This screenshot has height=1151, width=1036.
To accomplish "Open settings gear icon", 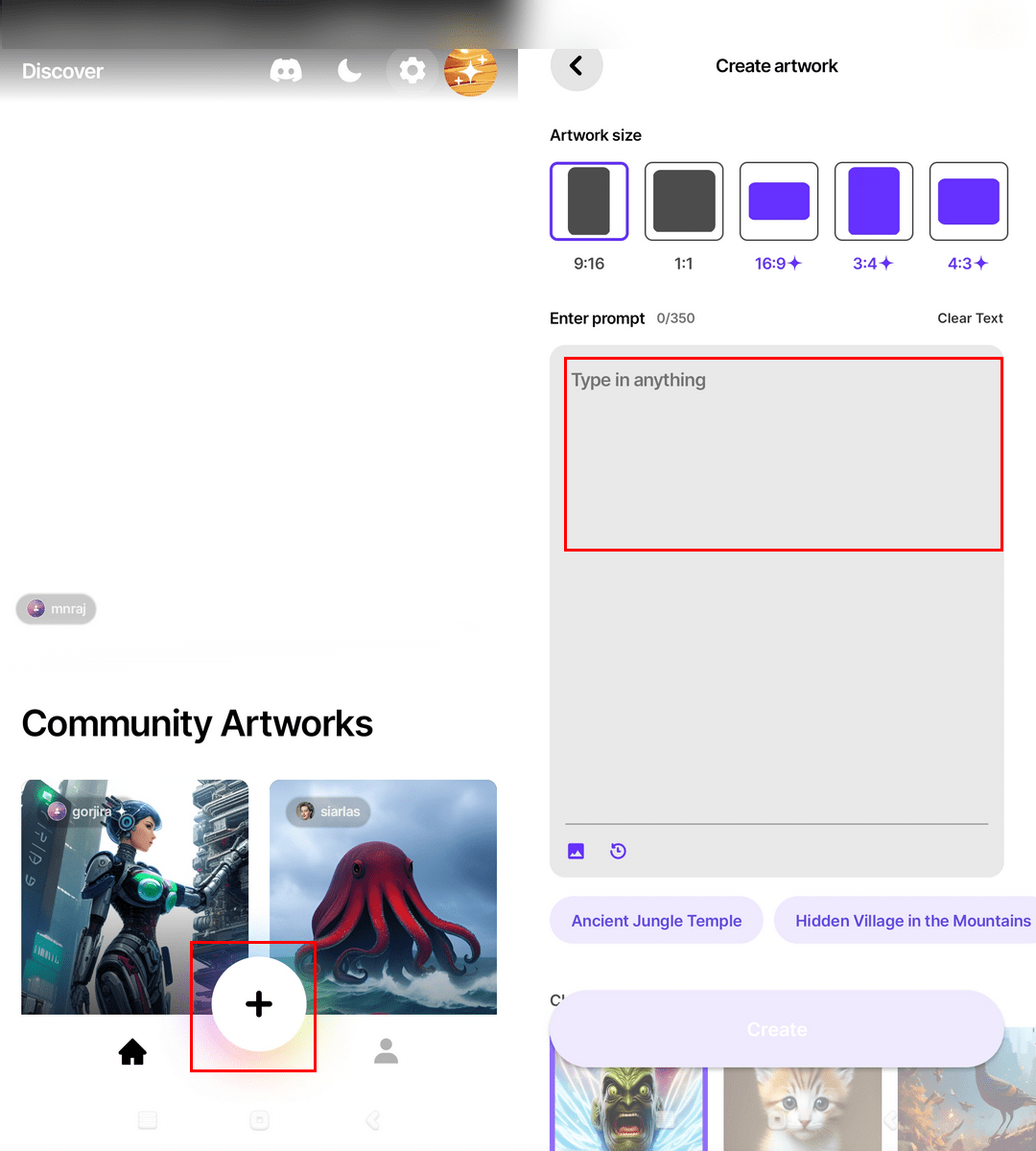I will pos(412,71).
